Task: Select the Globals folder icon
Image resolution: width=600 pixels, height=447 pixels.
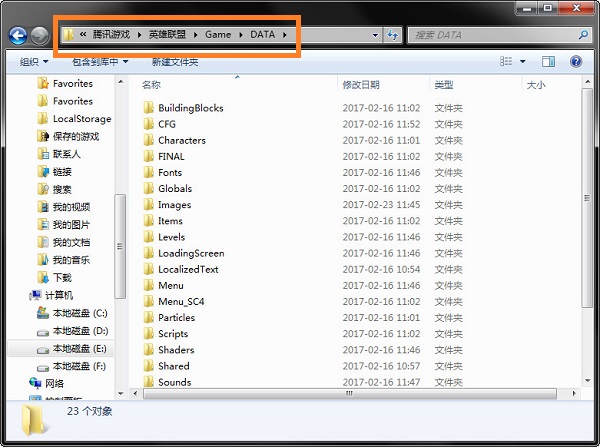Action: pos(149,188)
